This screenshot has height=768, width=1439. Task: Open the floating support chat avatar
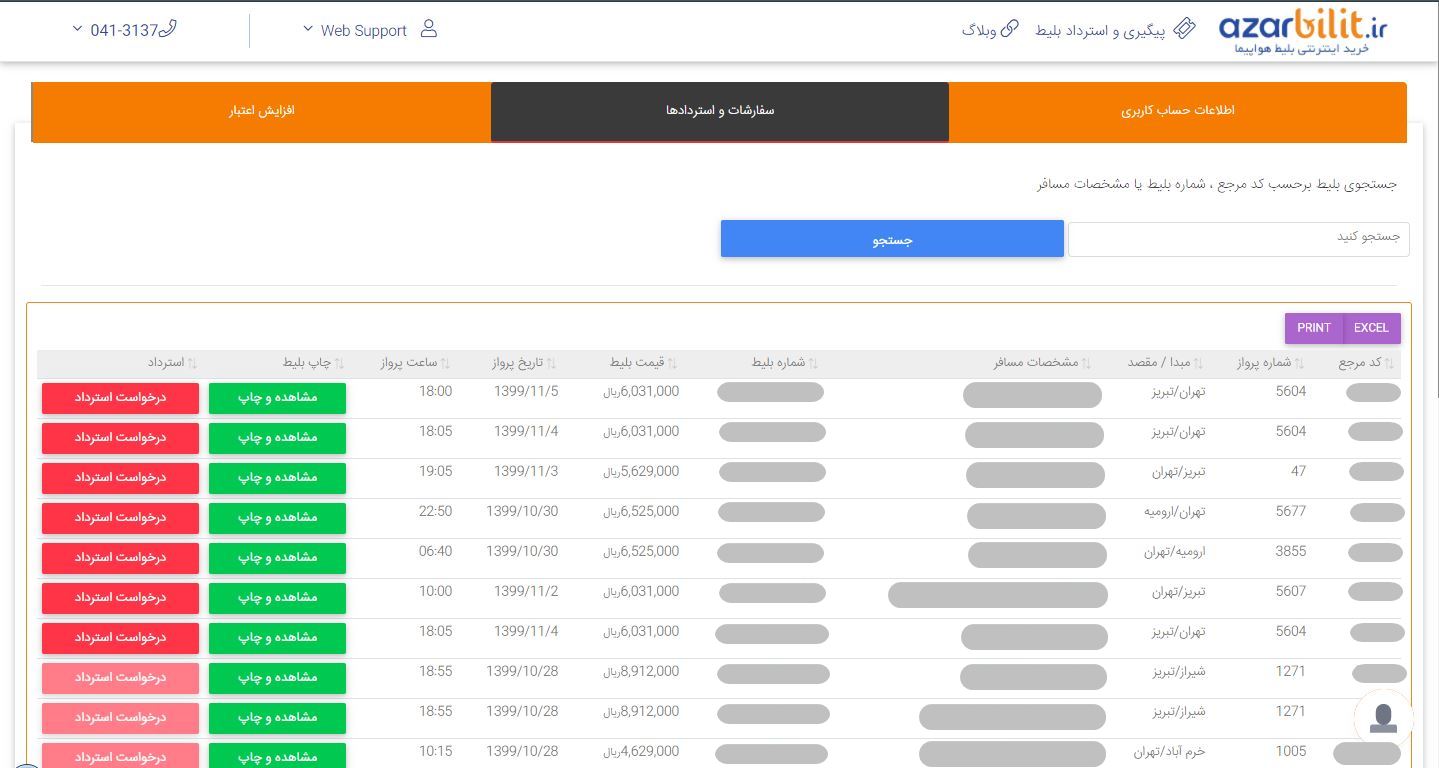click(1384, 718)
